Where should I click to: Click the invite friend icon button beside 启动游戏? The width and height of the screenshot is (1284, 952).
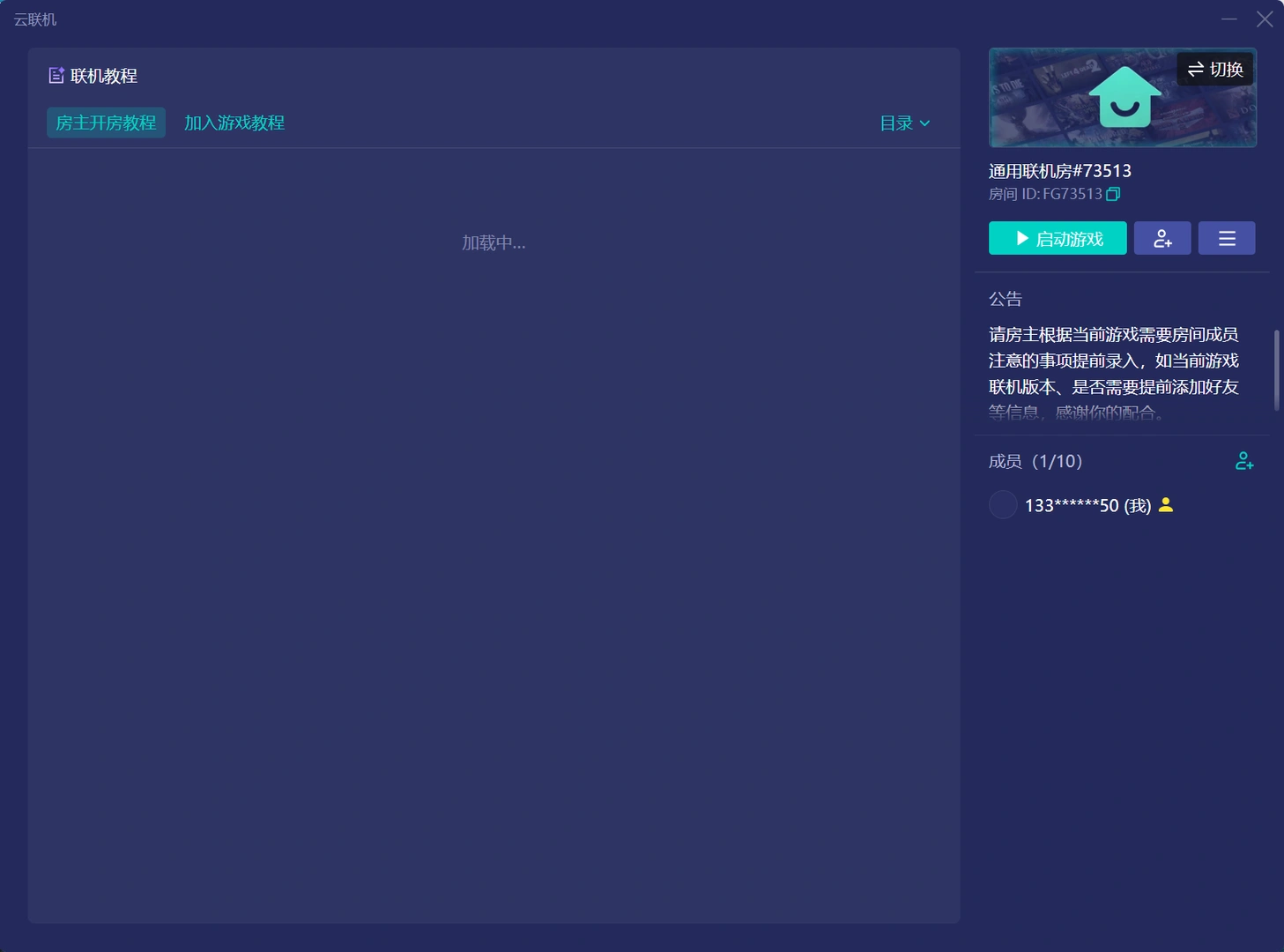coord(1162,238)
